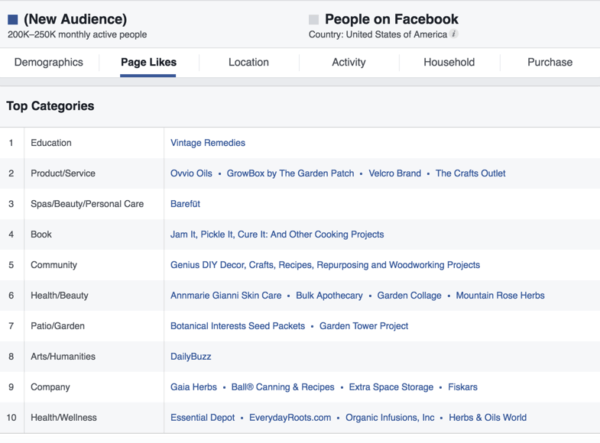Click the Bulk Apothecary link
Image resolution: width=600 pixels, height=443 pixels.
329,295
